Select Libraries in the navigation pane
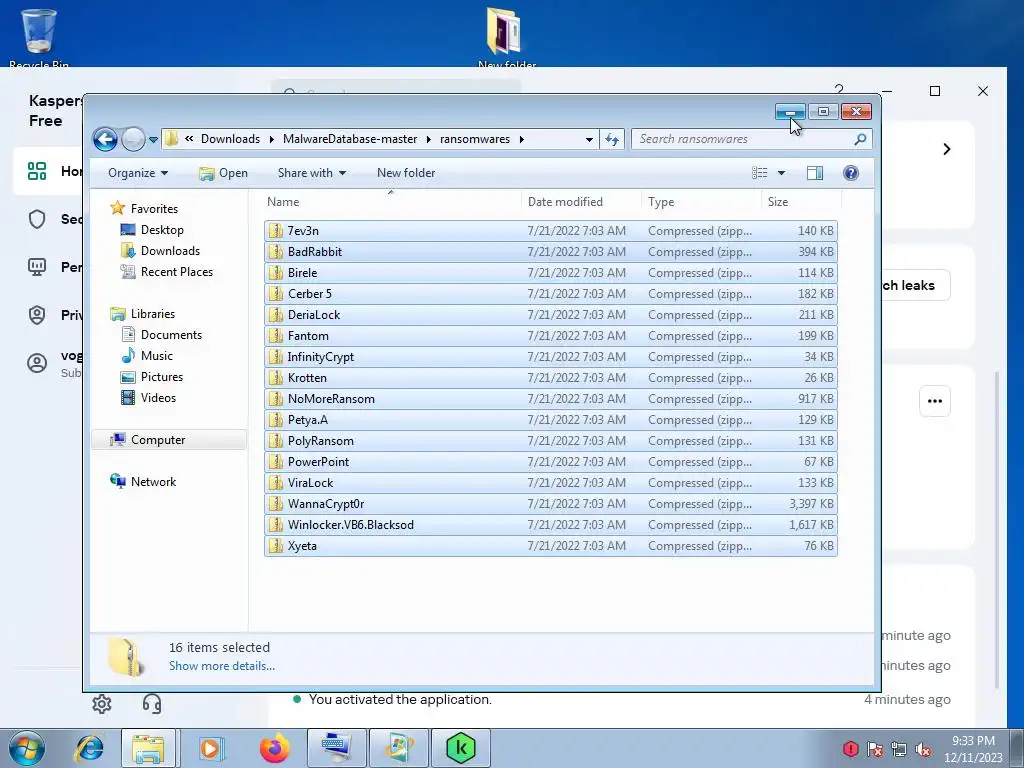This screenshot has height=768, width=1024. click(153, 314)
